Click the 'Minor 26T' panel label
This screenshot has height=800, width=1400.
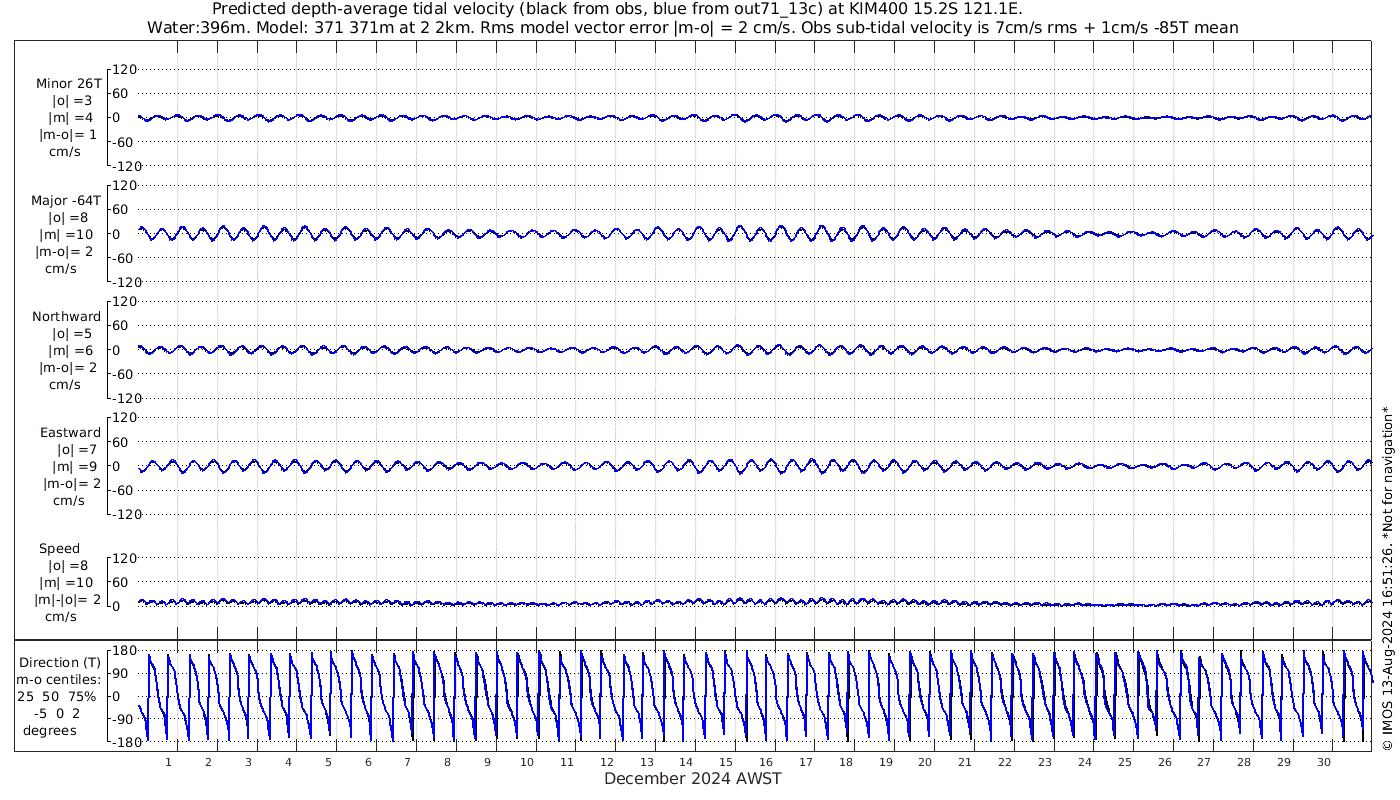click(68, 83)
